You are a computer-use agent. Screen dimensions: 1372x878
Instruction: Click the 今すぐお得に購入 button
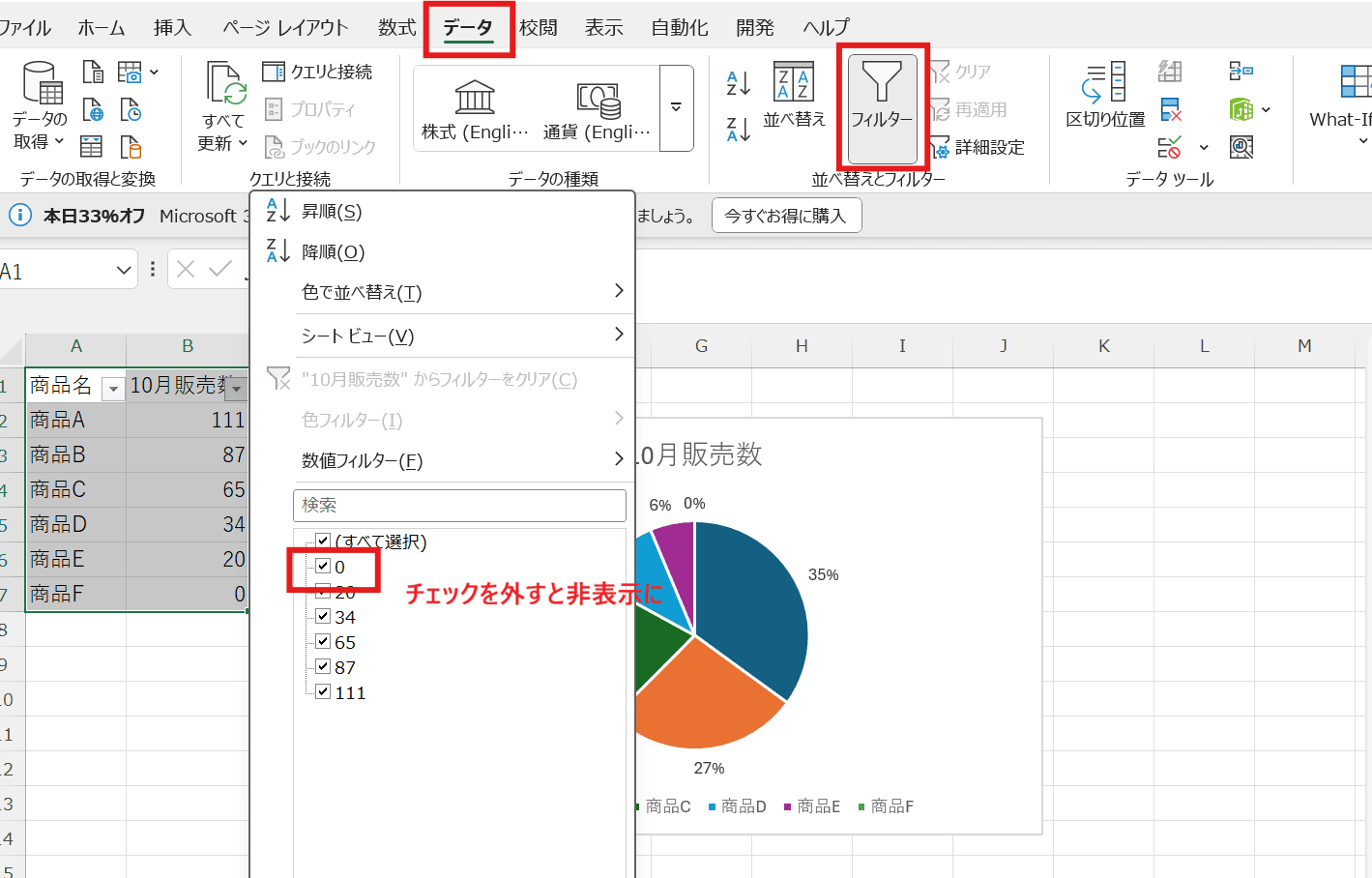(785, 215)
